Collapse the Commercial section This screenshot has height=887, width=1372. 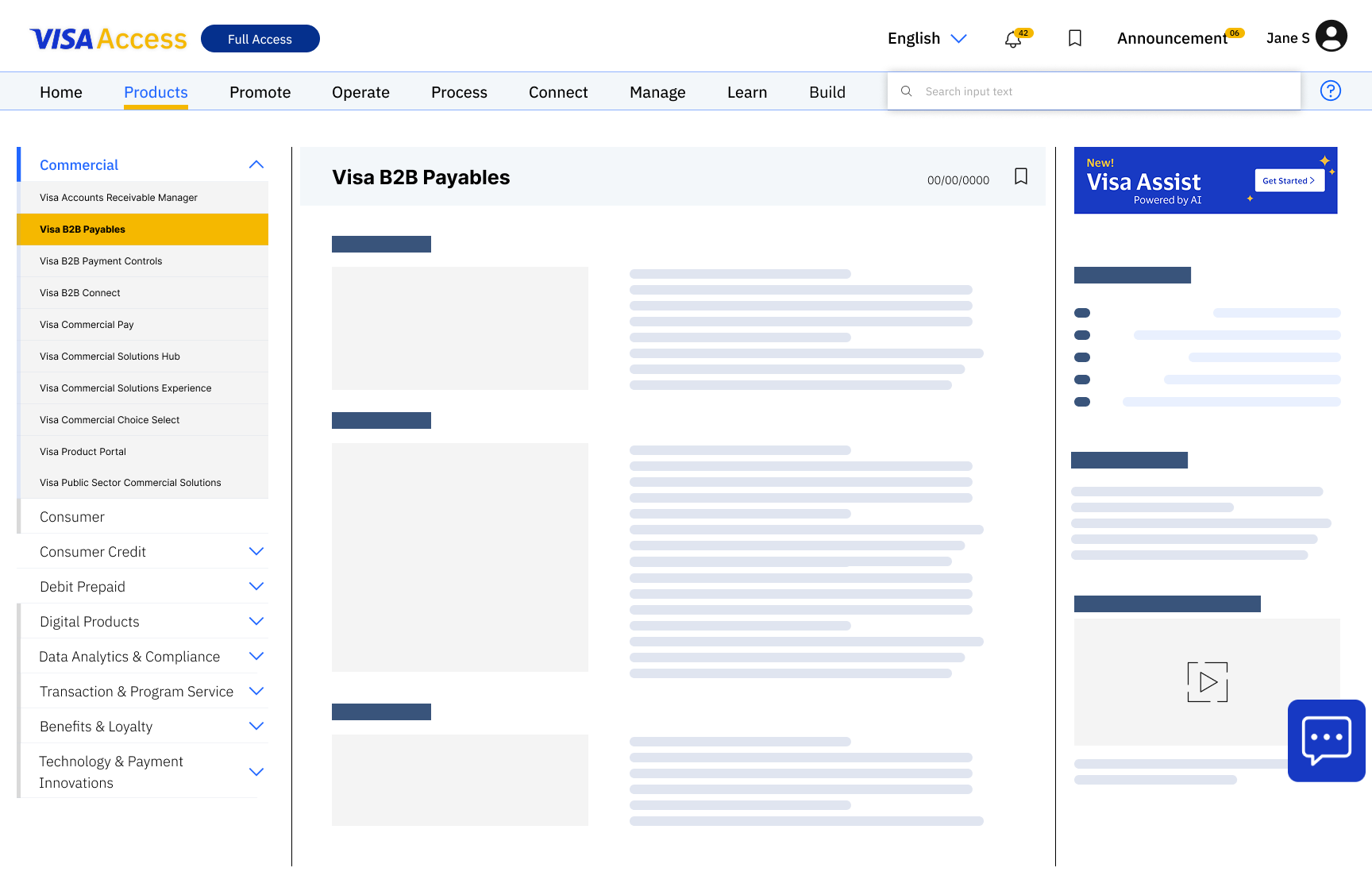point(256,164)
